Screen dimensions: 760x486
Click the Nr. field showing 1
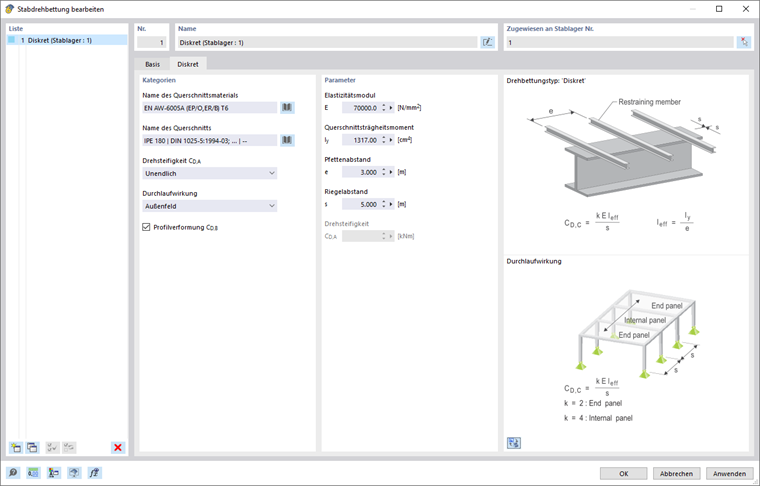151,43
